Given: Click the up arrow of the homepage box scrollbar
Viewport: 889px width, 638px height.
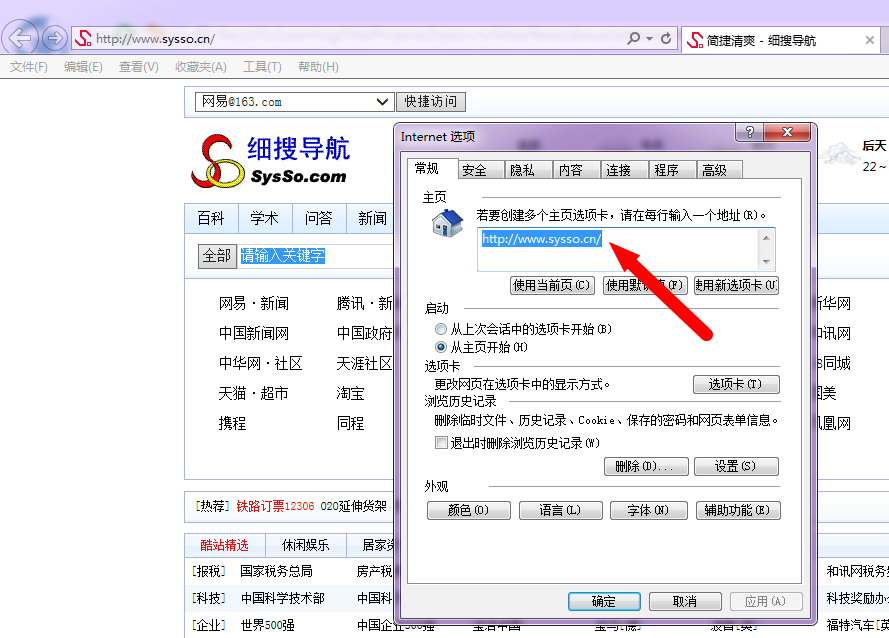Looking at the screenshot, I should tap(766, 238).
